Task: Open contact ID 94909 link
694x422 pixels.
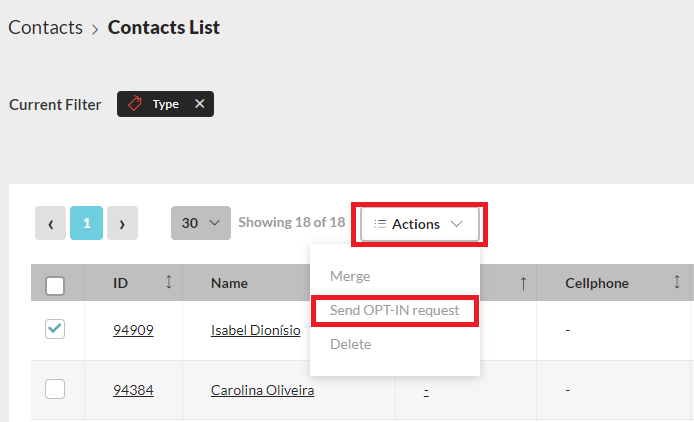Action: pos(133,329)
